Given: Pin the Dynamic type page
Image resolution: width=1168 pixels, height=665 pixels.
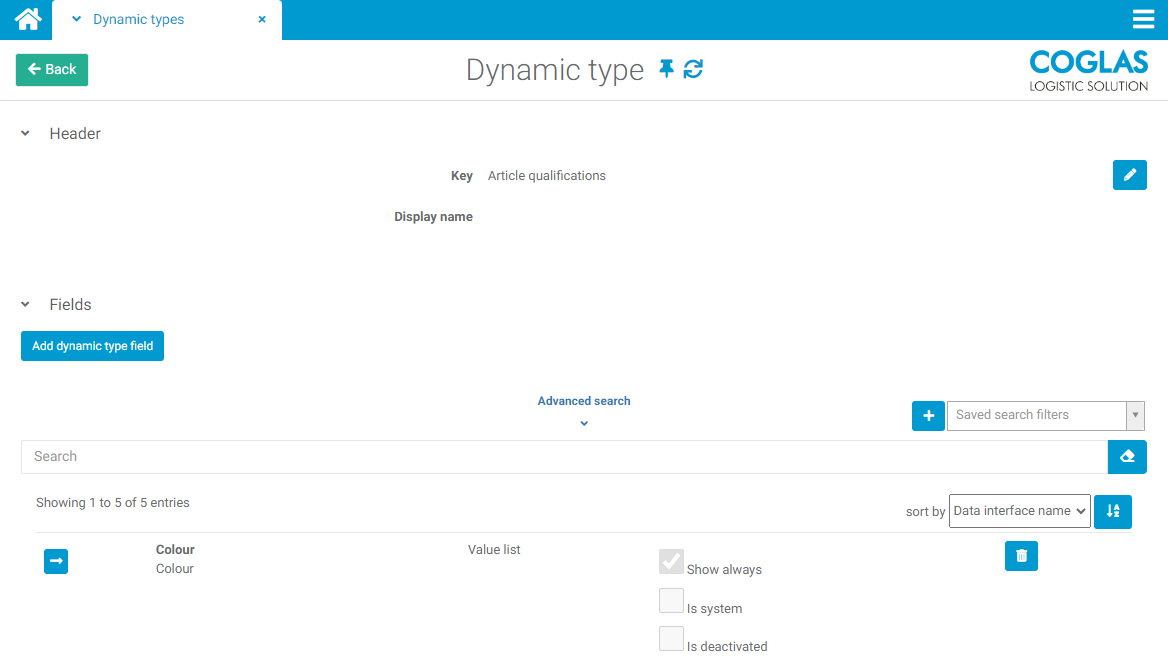Looking at the screenshot, I should (x=666, y=69).
